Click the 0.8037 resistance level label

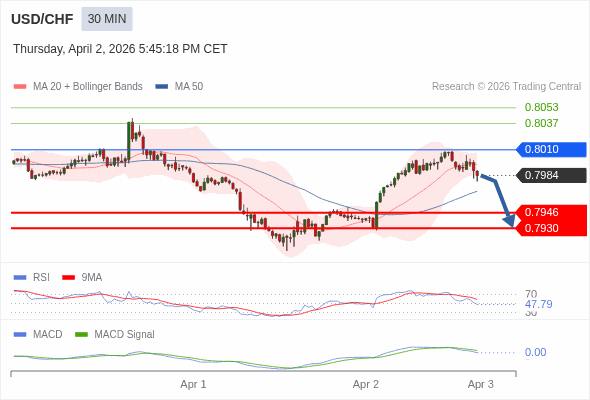coord(541,123)
